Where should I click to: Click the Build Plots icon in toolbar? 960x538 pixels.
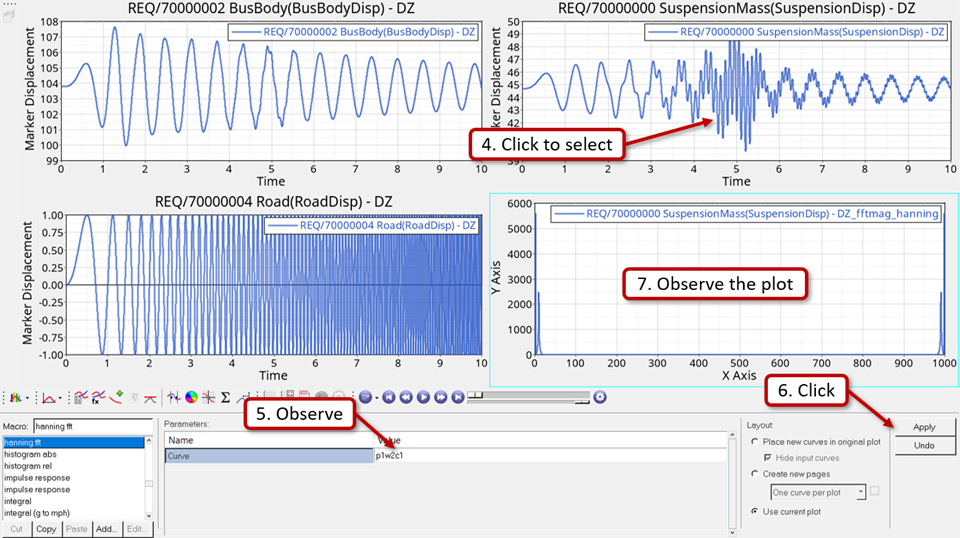tap(13, 397)
